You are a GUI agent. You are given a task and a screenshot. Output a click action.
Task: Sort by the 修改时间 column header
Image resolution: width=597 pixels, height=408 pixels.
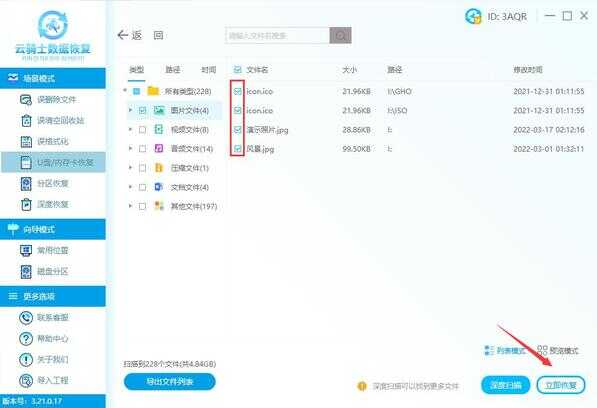point(528,70)
